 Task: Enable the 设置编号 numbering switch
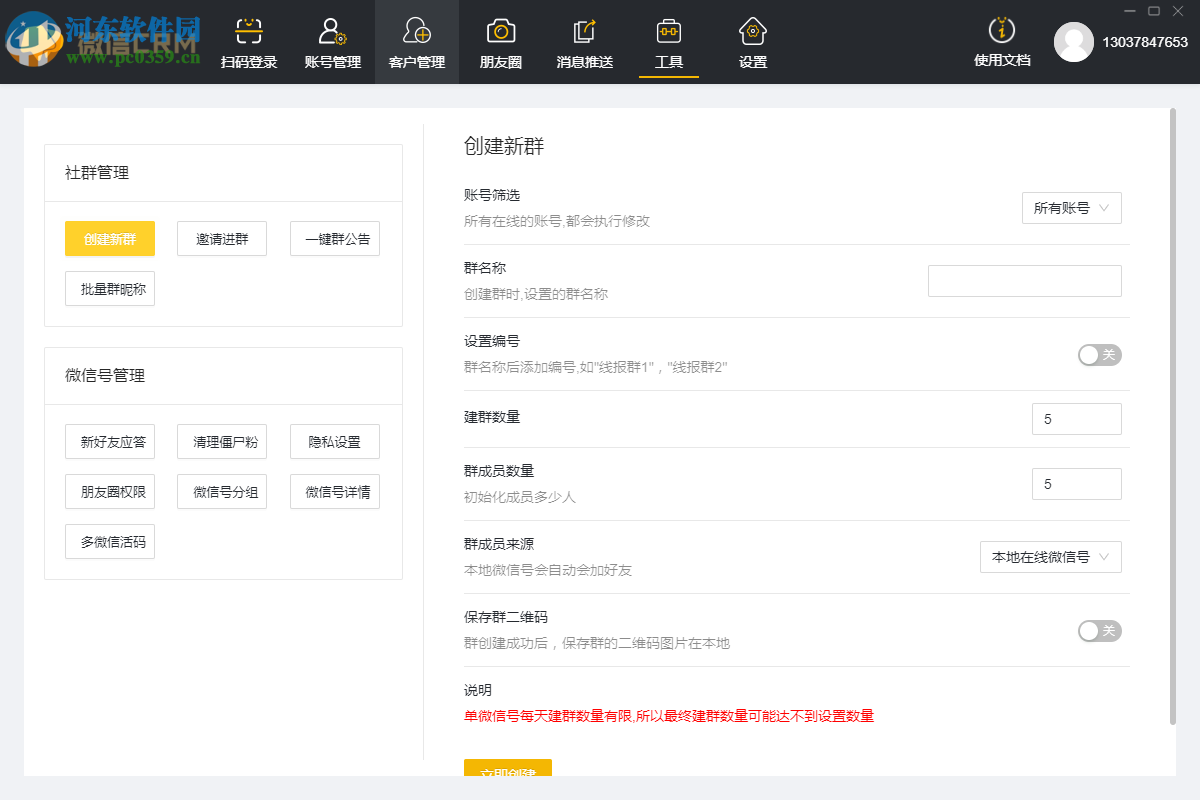tap(1099, 354)
